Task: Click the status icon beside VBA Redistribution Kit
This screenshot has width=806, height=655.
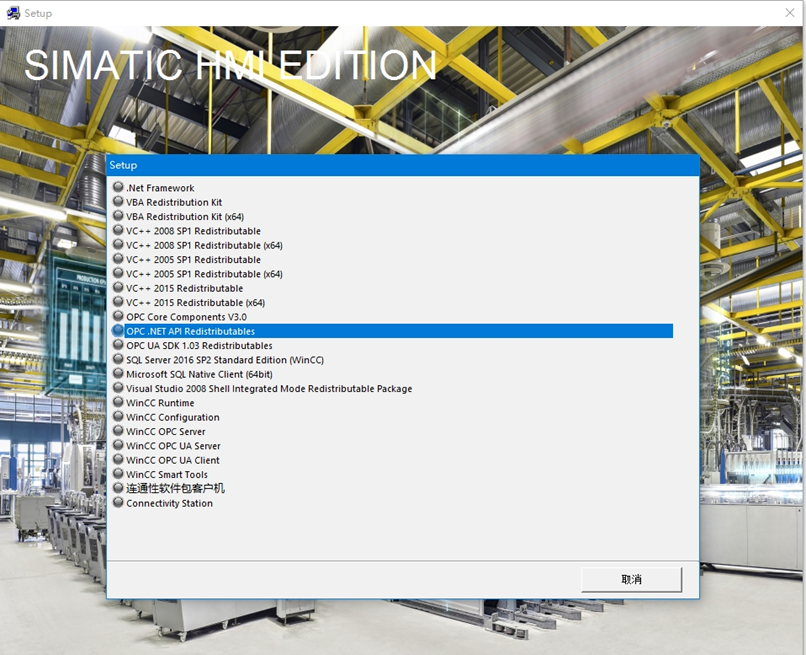Action: click(x=118, y=201)
